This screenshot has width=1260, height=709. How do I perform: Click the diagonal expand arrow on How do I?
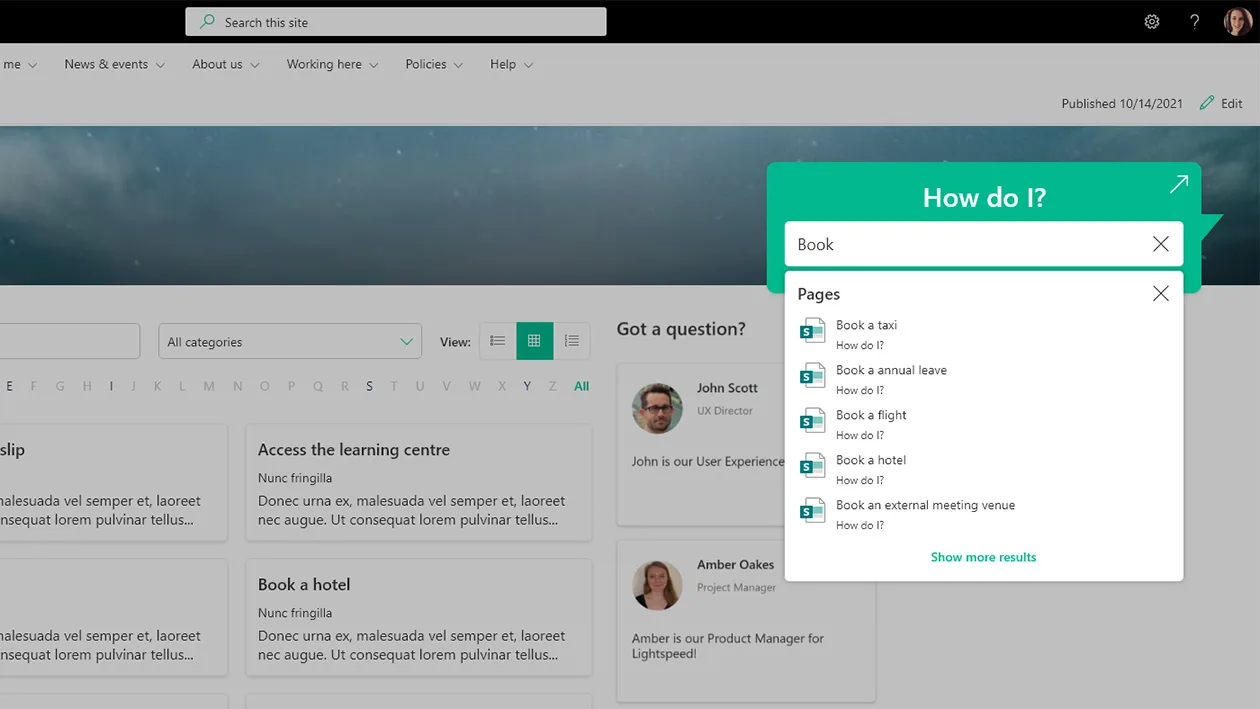[1178, 185]
